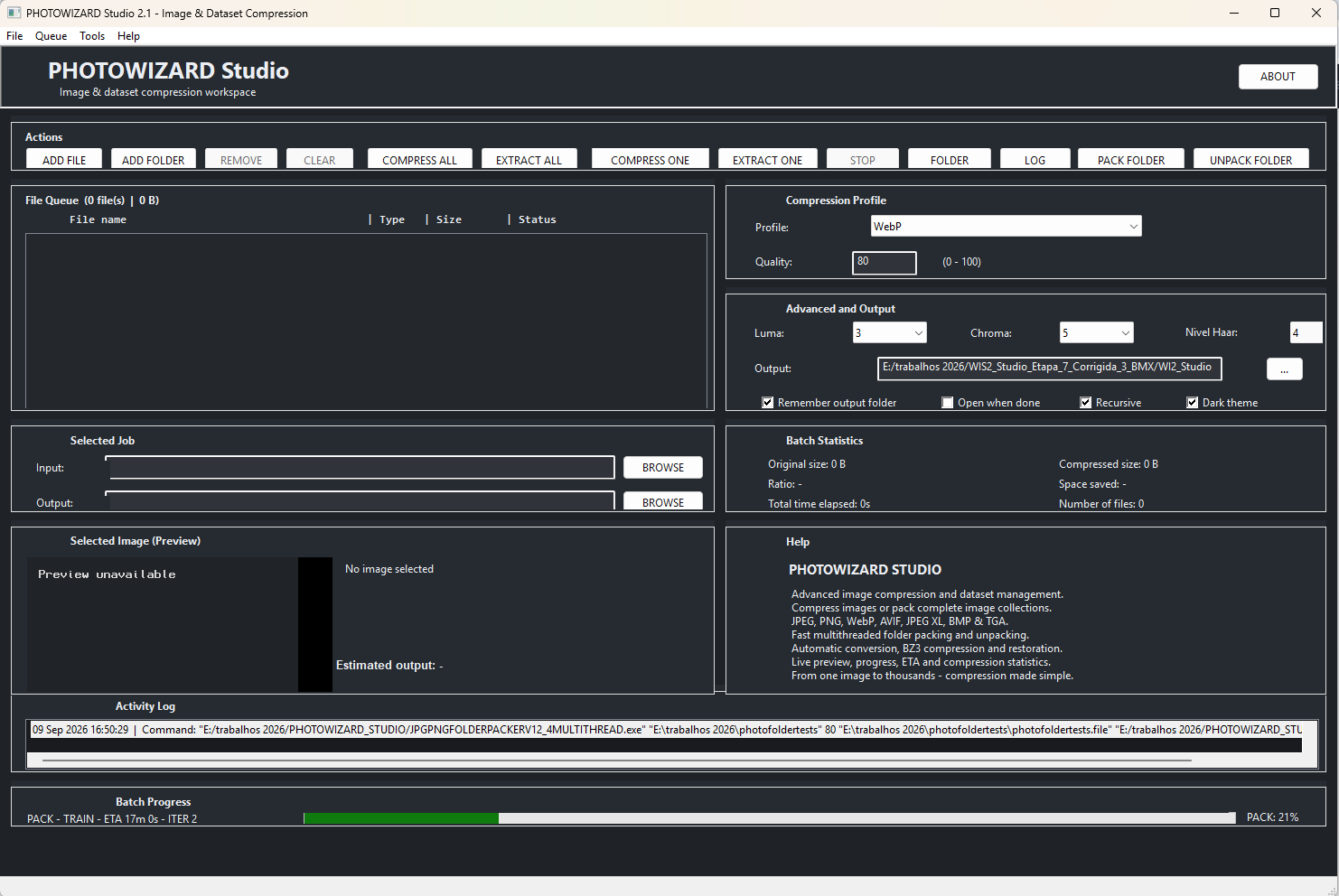The width and height of the screenshot is (1339, 896).
Task: Click the batch progress bar
Action: pos(770,817)
